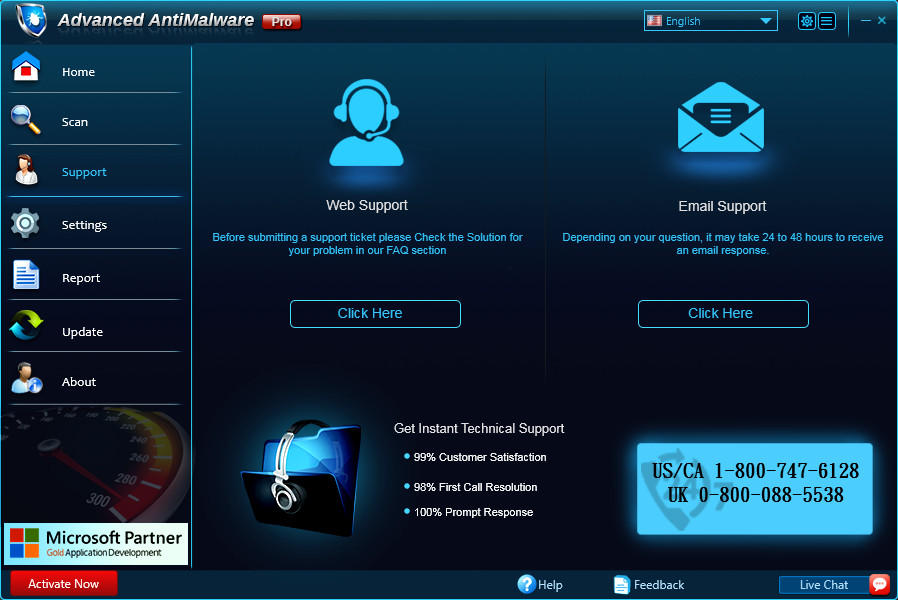Click the Web Support headset icon
Image resolution: width=898 pixels, height=600 pixels.
point(367,122)
